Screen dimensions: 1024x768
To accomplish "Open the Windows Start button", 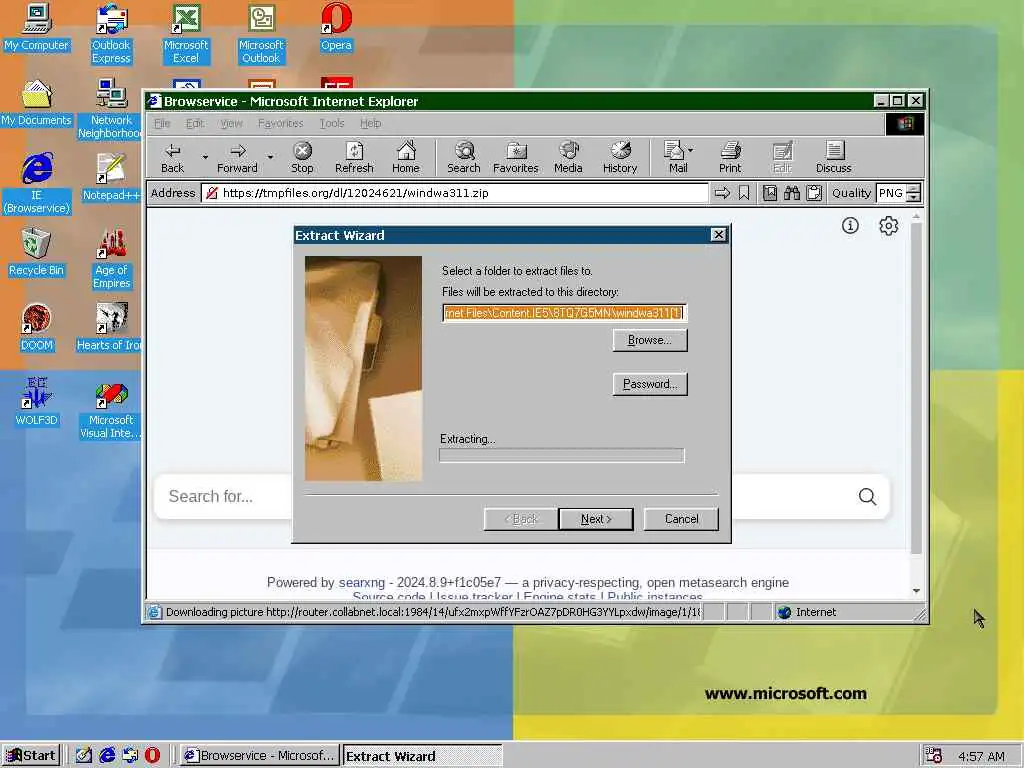I will click(31, 756).
